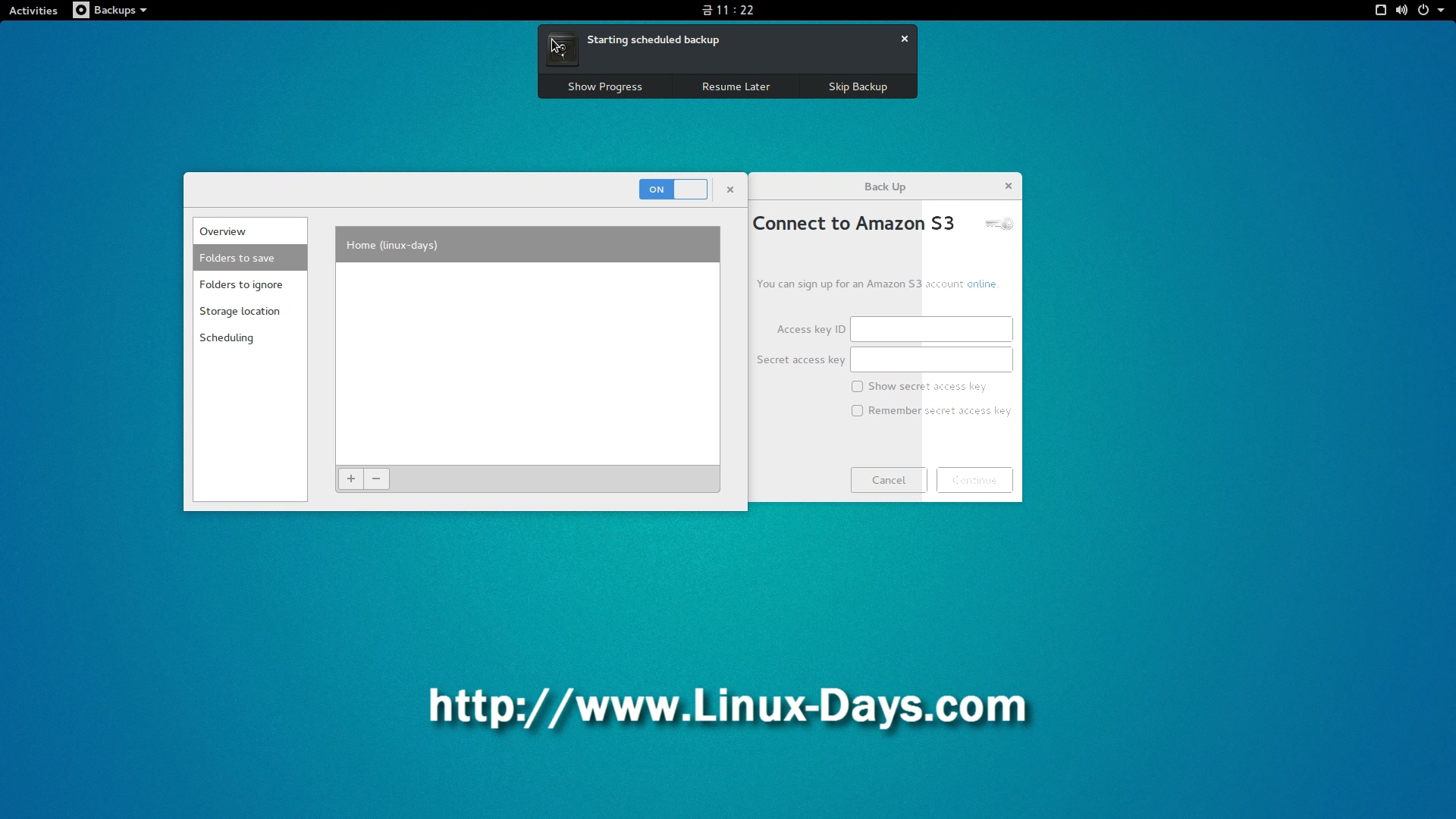Select Skip Backup in notification
The image size is (1456, 819).
[858, 86]
